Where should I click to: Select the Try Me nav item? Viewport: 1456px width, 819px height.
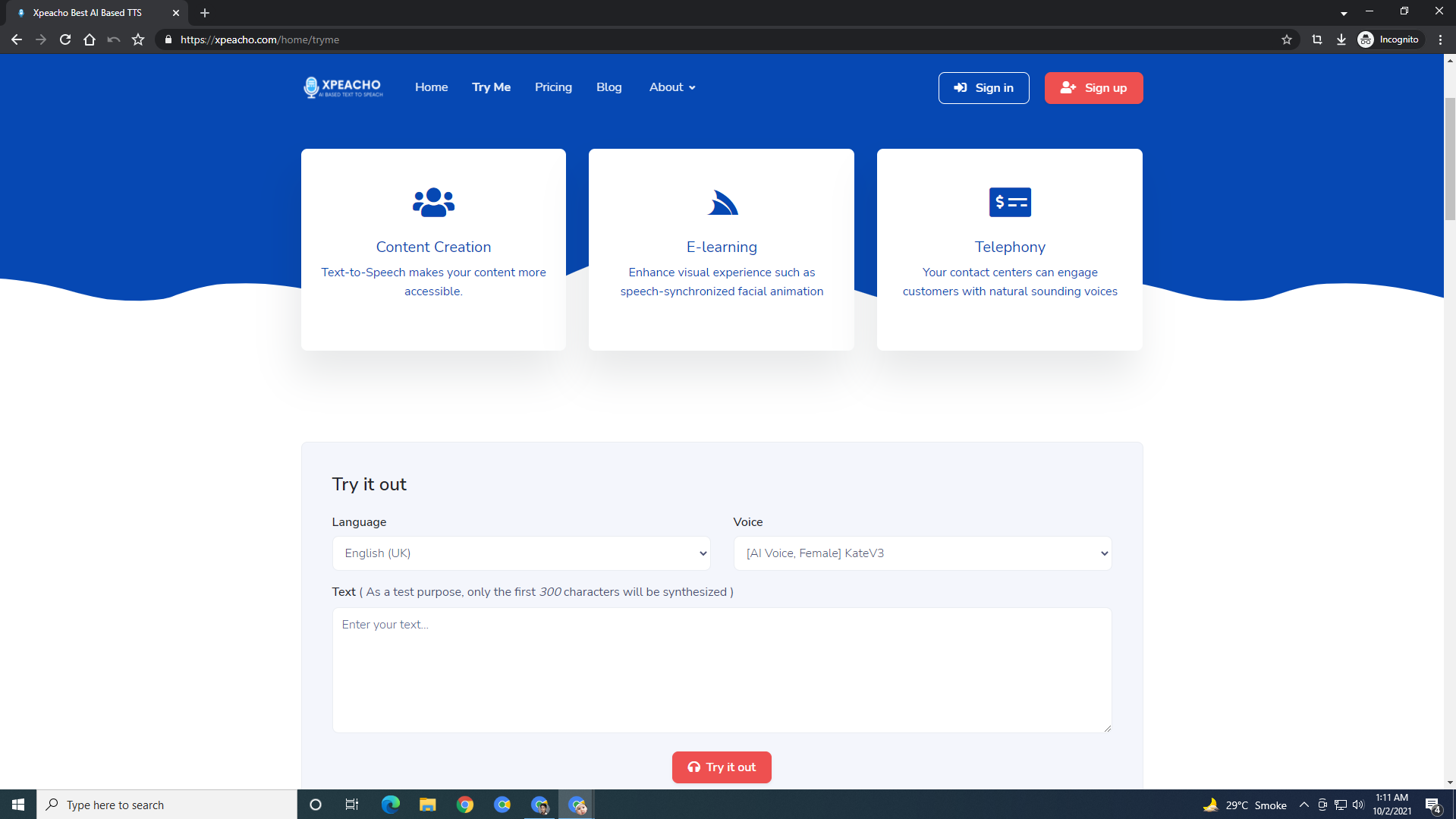(x=492, y=87)
